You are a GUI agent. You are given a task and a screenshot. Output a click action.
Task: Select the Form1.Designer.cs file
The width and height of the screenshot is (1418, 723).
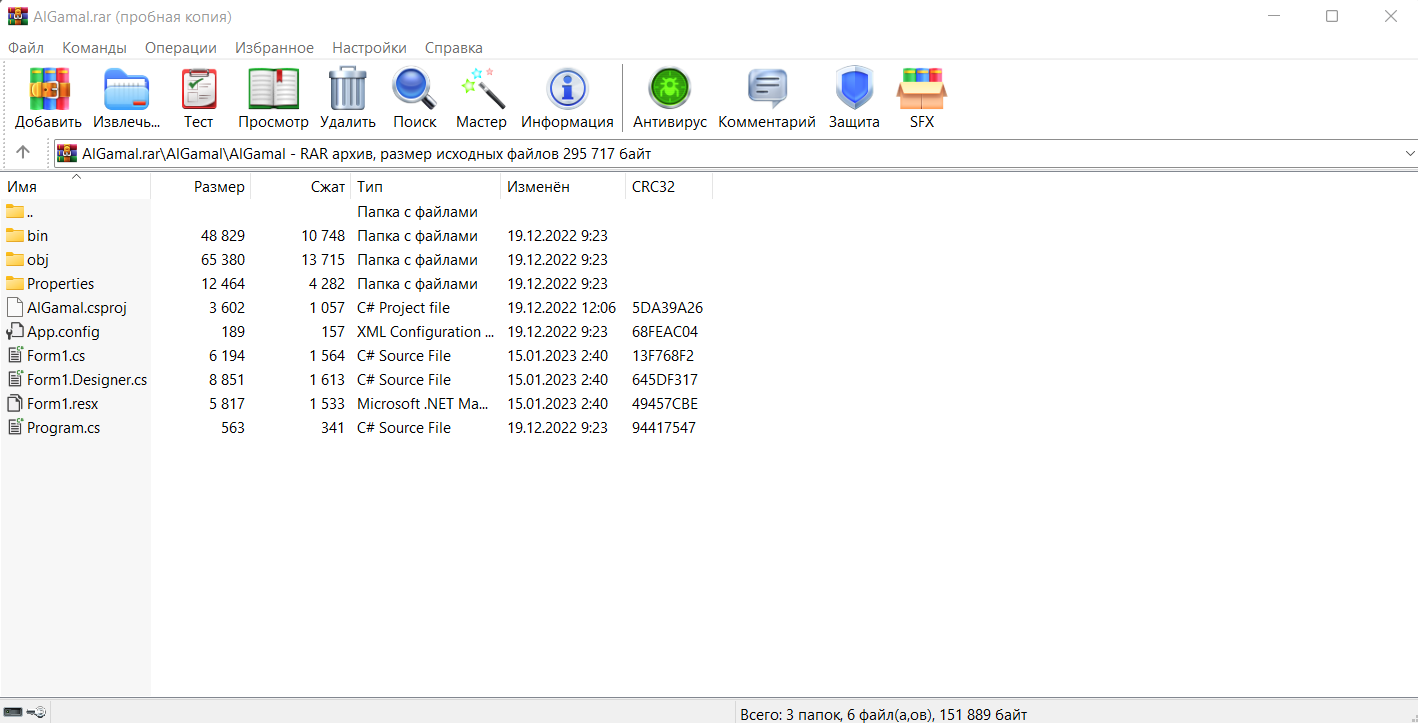click(x=86, y=380)
